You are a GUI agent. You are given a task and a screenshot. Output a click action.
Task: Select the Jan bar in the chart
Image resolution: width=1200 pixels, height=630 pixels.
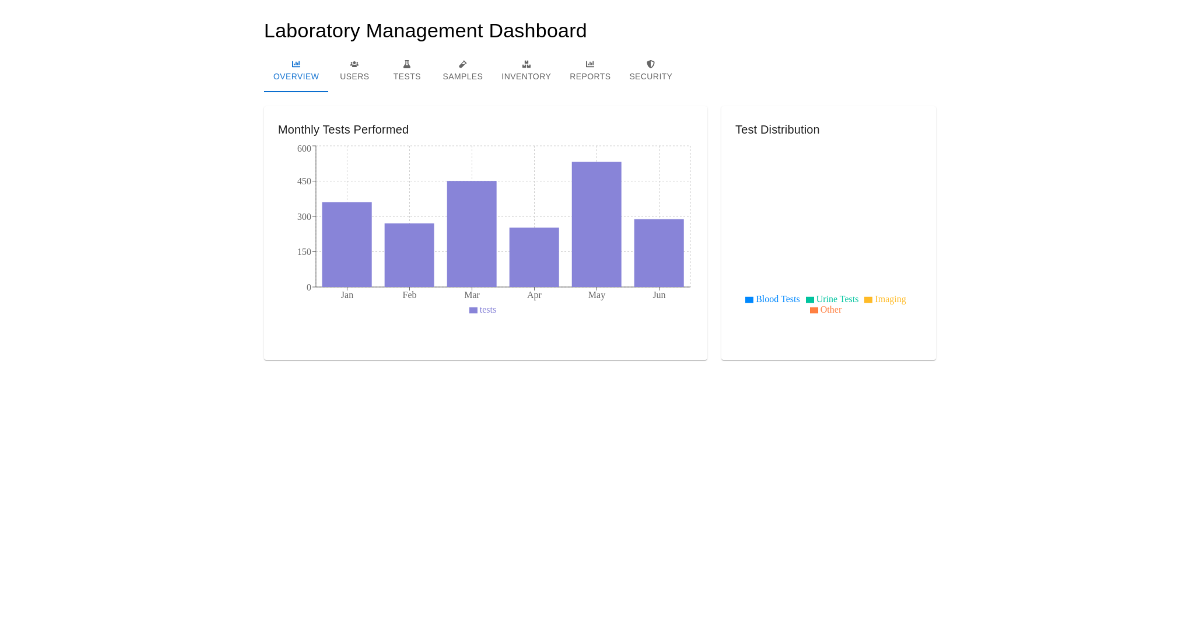pyautogui.click(x=347, y=245)
